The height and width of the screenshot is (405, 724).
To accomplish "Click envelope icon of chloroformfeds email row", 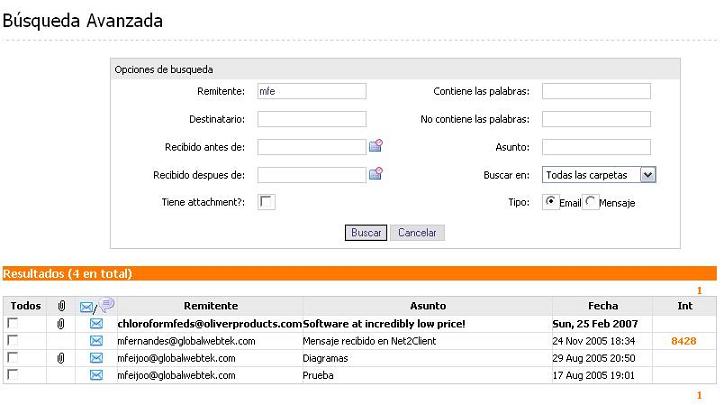I will pos(96,324).
